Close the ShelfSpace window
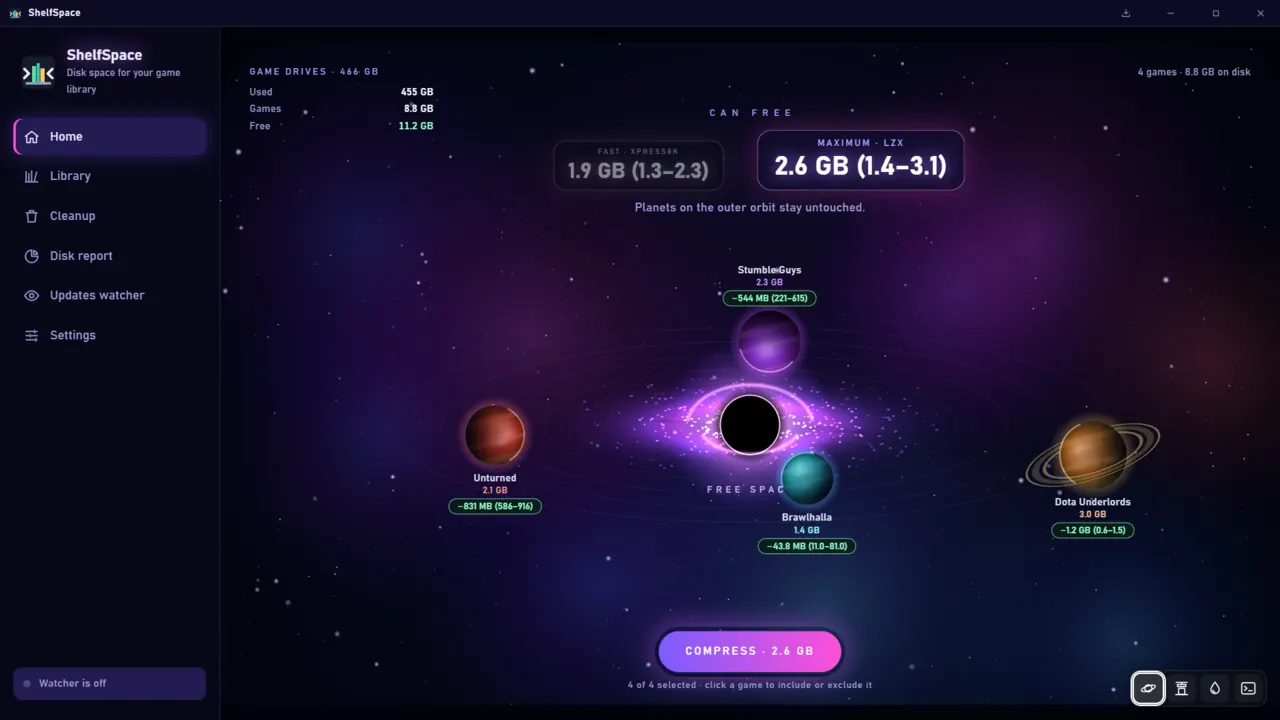Image resolution: width=1280 pixels, height=720 pixels. pyautogui.click(x=1260, y=13)
